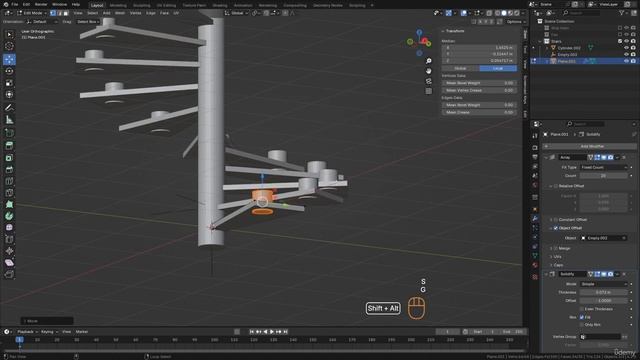Select the Bevel tool

9,169
